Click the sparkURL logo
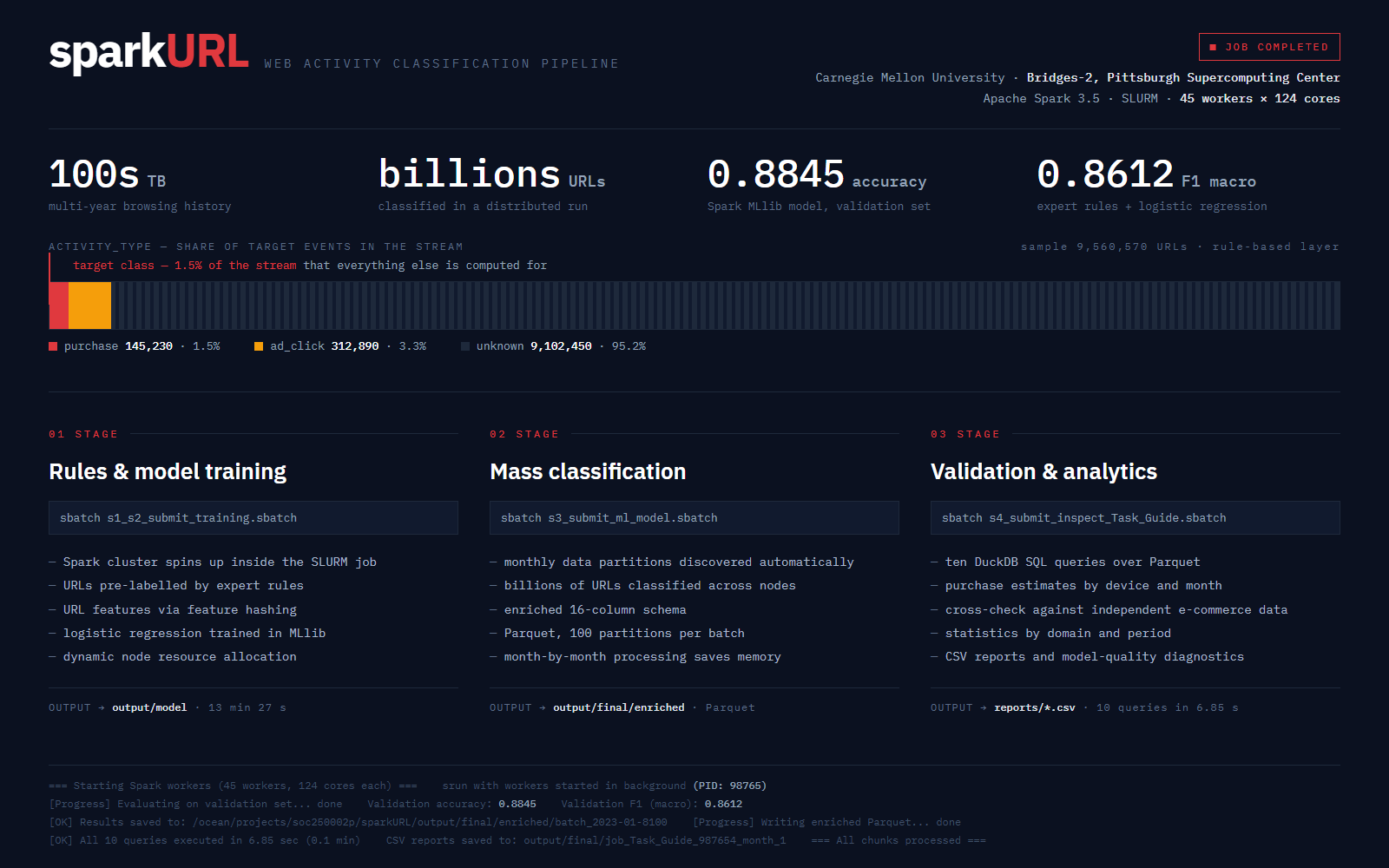The width and height of the screenshot is (1389, 868). [148, 53]
